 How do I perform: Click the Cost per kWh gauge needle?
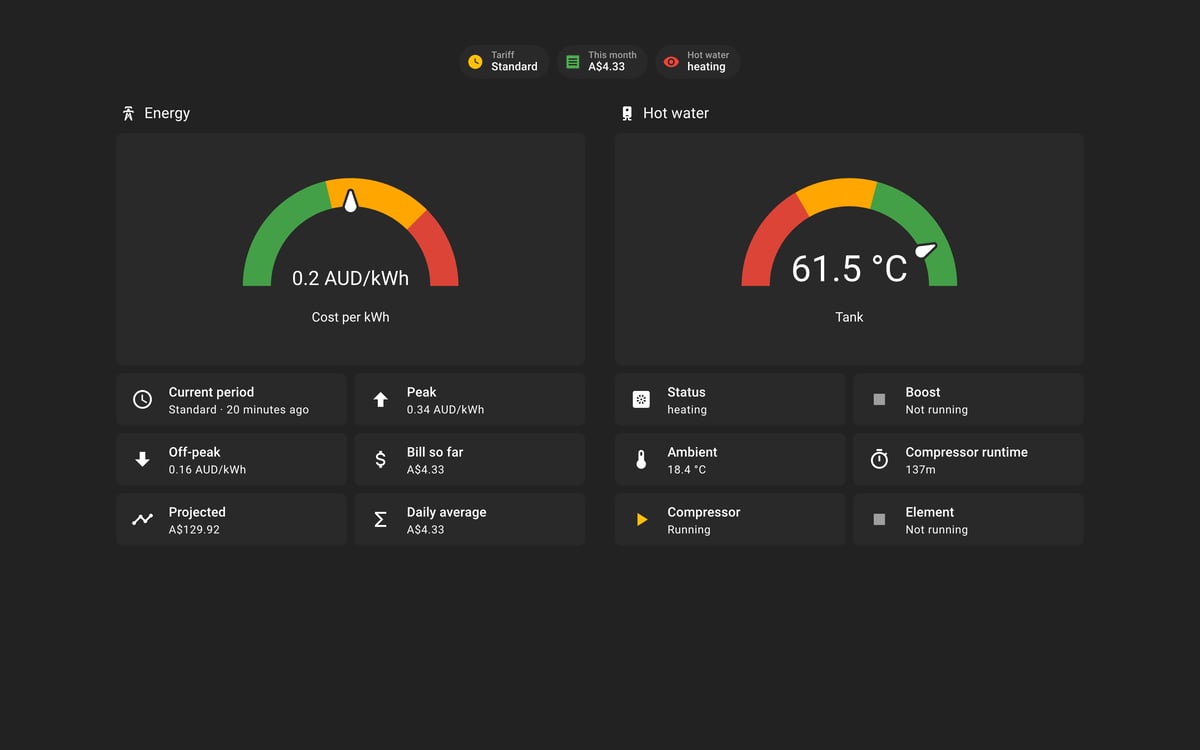tap(350, 200)
